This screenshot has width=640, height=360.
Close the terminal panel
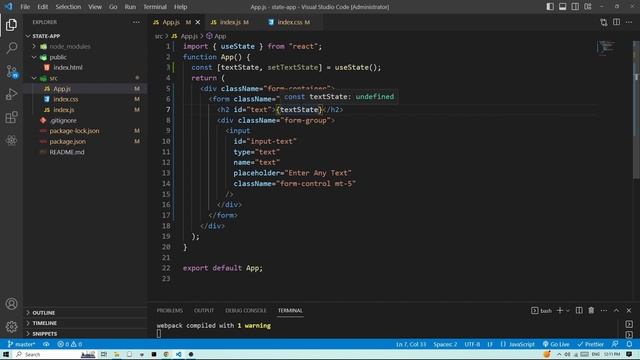[629, 311]
